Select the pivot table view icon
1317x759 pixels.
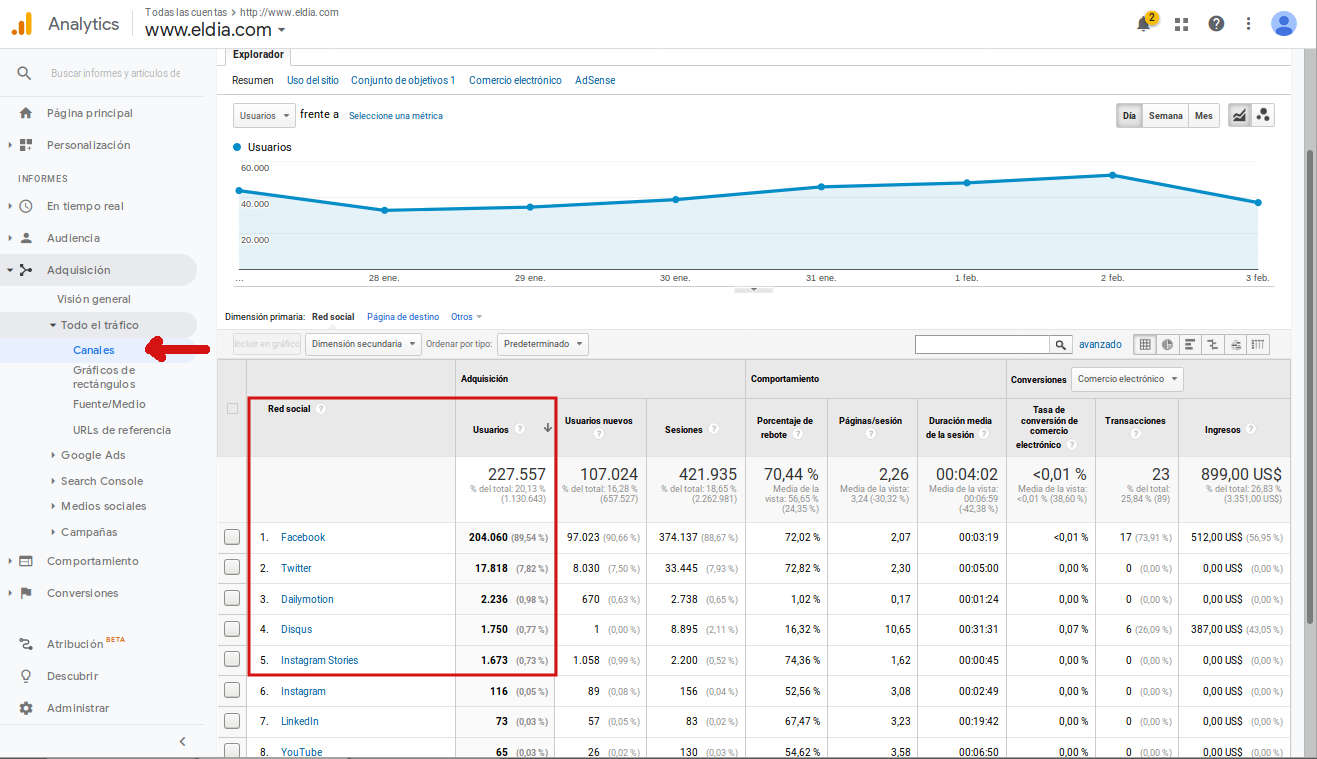(1259, 344)
